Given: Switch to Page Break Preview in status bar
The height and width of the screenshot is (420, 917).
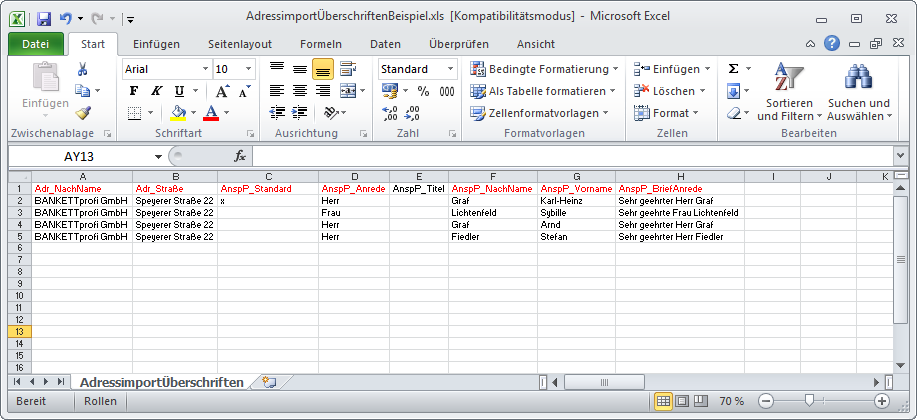Looking at the screenshot, I should click(701, 401).
